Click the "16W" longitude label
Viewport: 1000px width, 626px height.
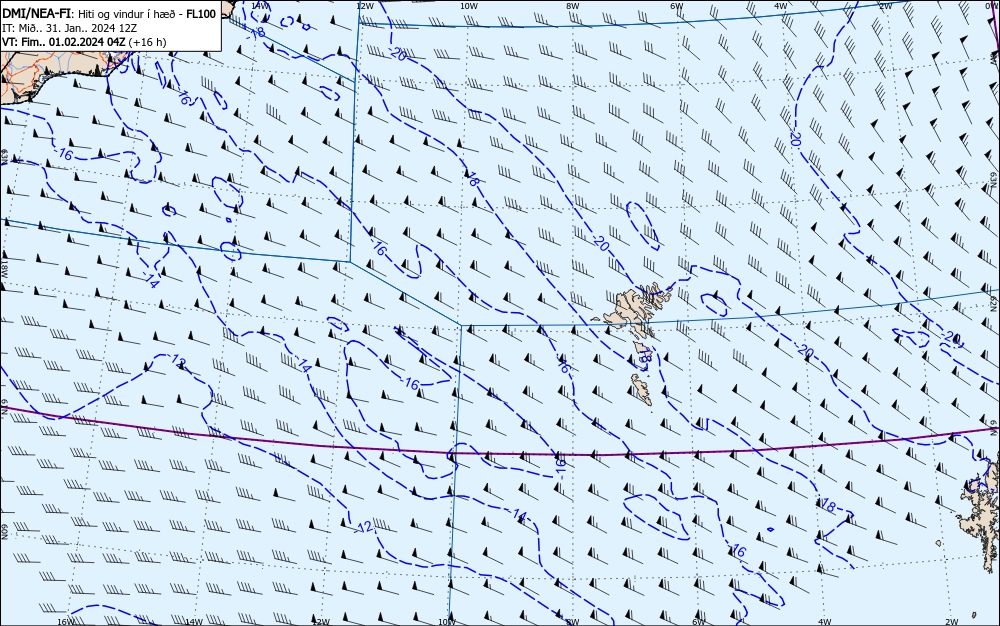point(66,622)
